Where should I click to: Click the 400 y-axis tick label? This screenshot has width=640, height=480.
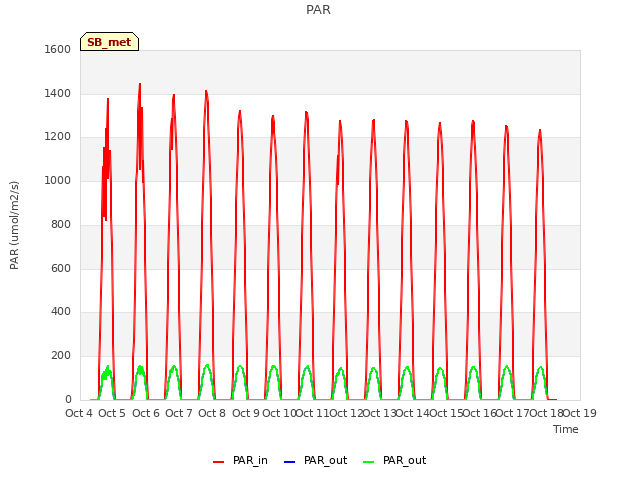point(61,312)
